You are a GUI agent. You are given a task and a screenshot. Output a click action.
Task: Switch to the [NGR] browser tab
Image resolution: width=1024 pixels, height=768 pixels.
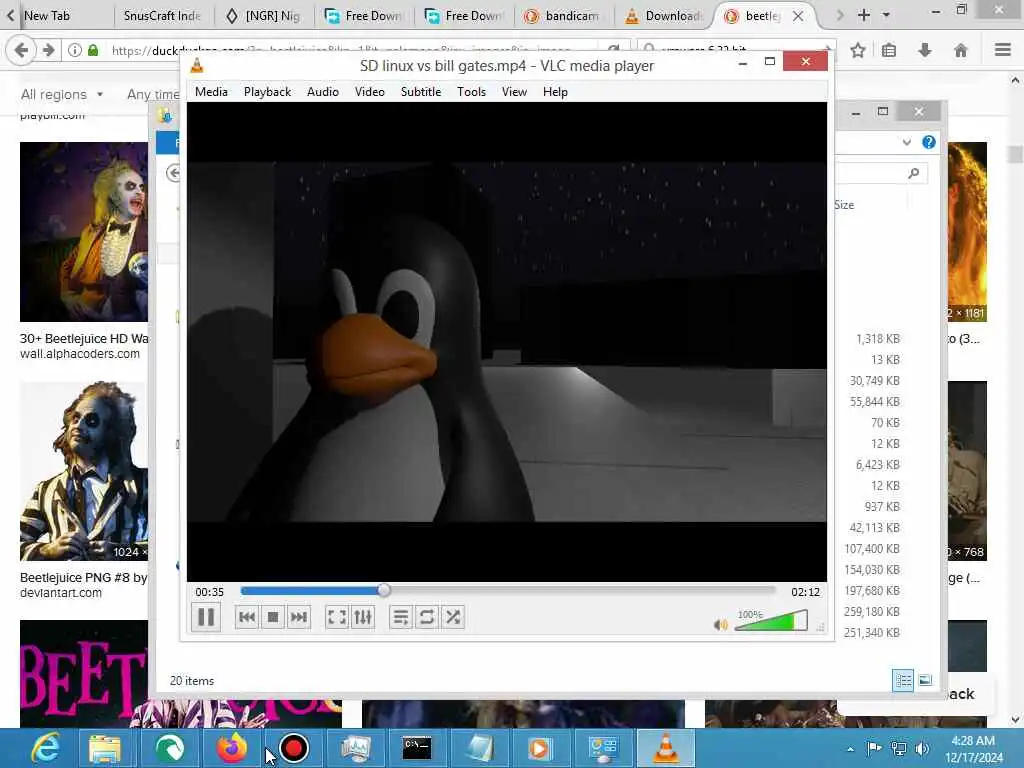point(264,16)
